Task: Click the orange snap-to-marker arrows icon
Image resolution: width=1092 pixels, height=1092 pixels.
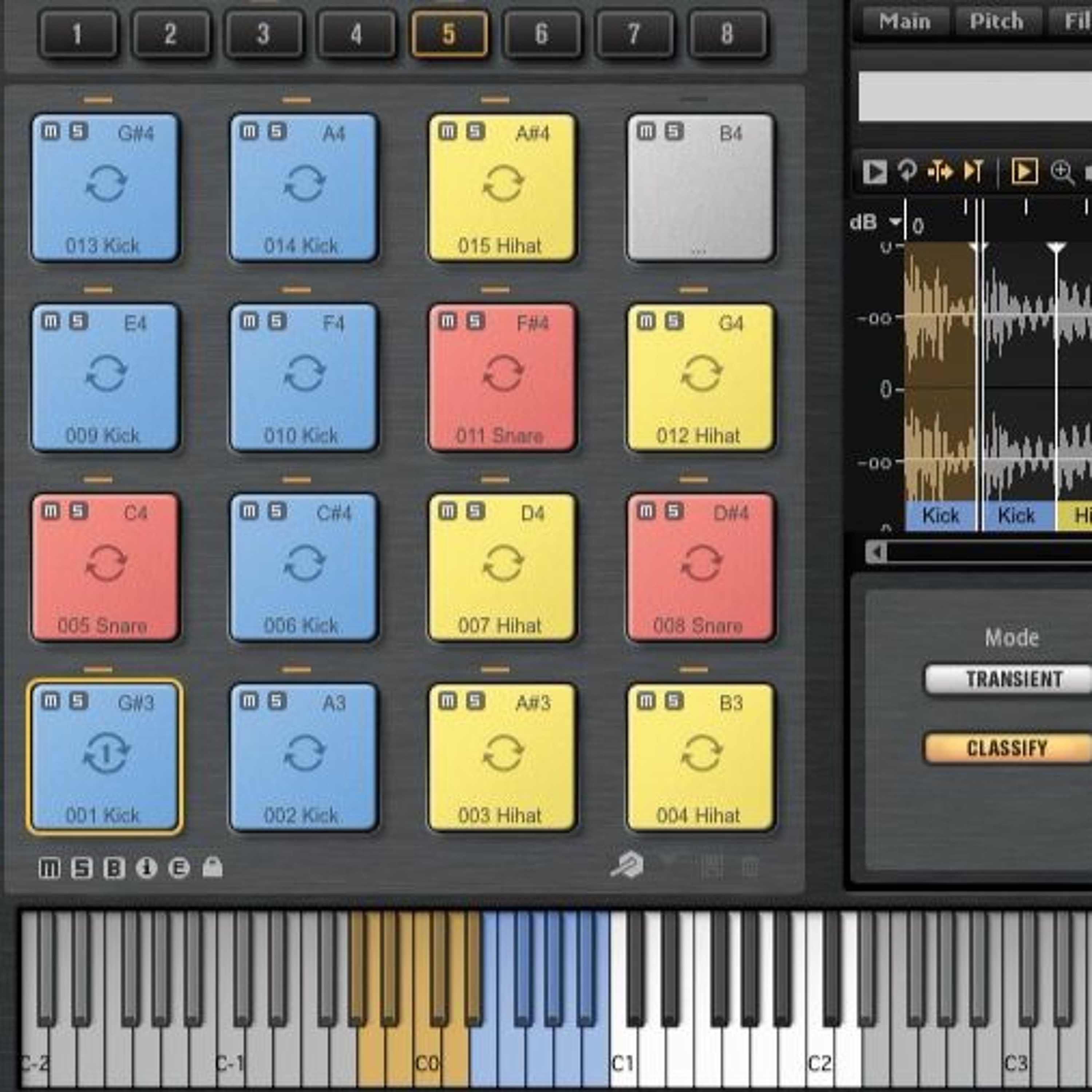Action: [x=940, y=171]
